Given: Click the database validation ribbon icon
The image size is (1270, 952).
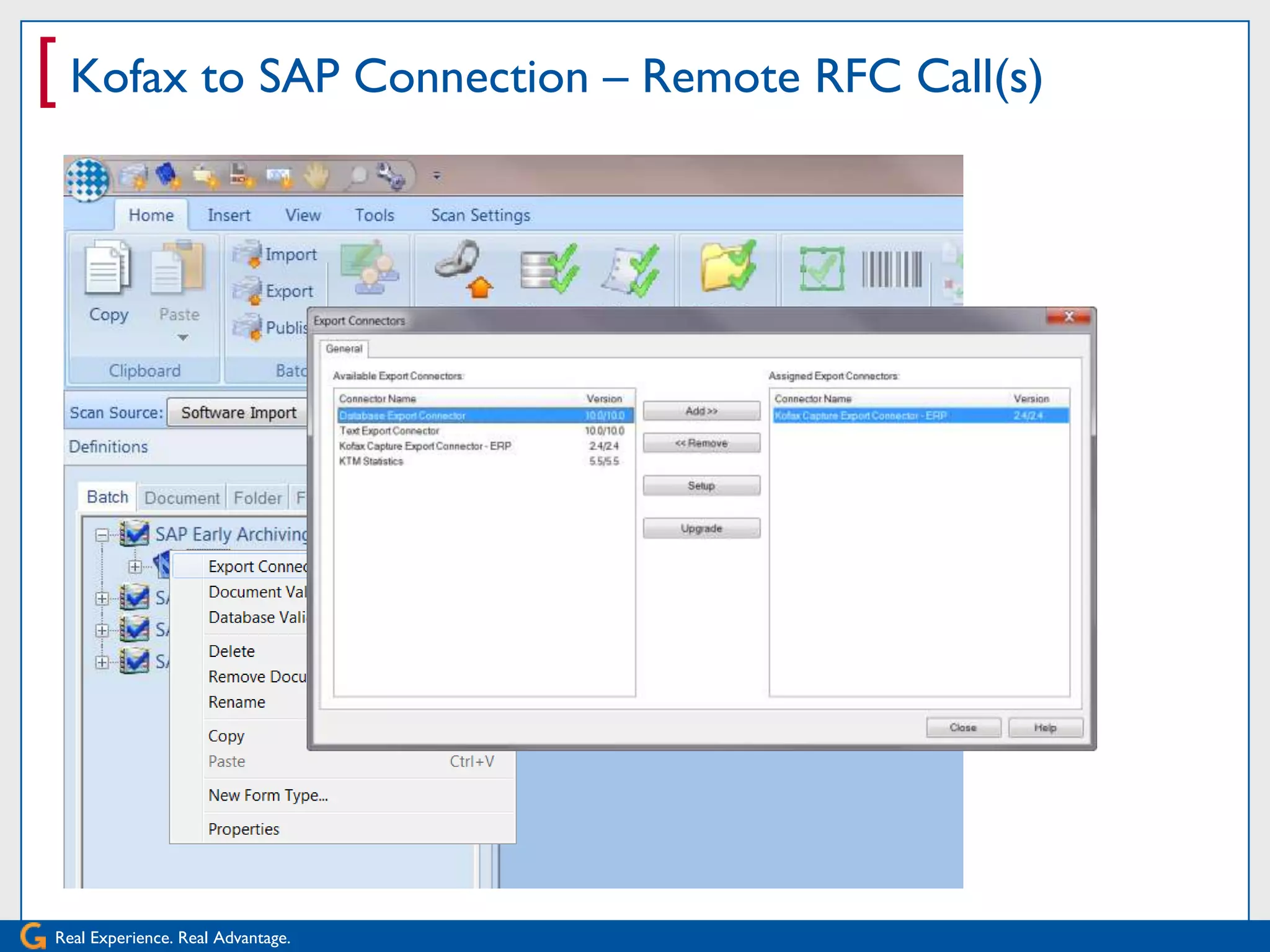Looking at the screenshot, I should (549, 269).
